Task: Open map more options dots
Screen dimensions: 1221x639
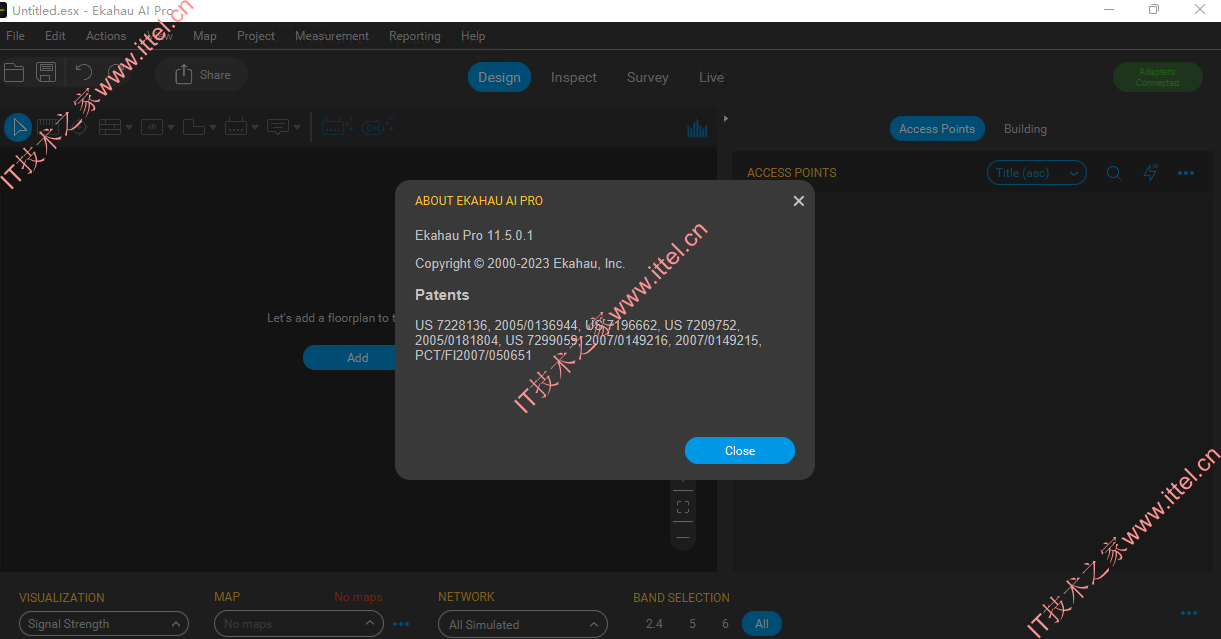Action: 401,624
